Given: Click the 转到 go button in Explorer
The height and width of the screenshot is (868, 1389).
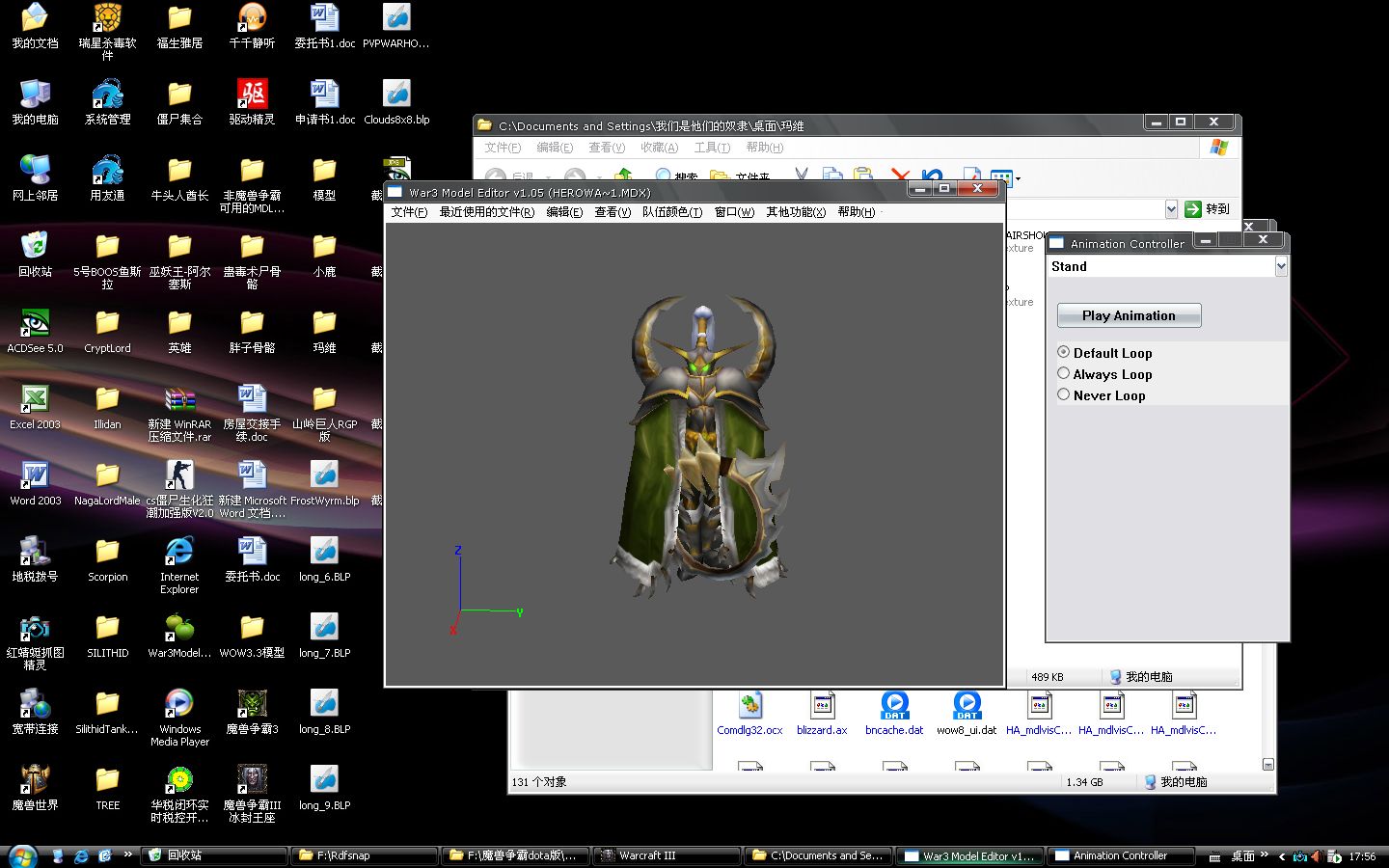Looking at the screenshot, I should 1208,209.
